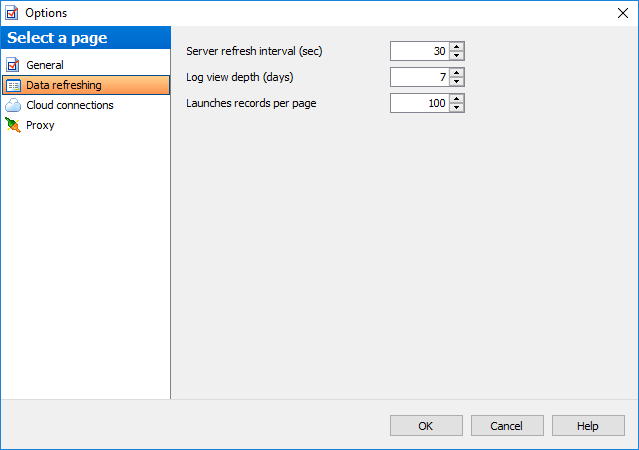Screen dimensions: 639x450
Task: Increase Launches records per page
Action: [x=457, y=98]
